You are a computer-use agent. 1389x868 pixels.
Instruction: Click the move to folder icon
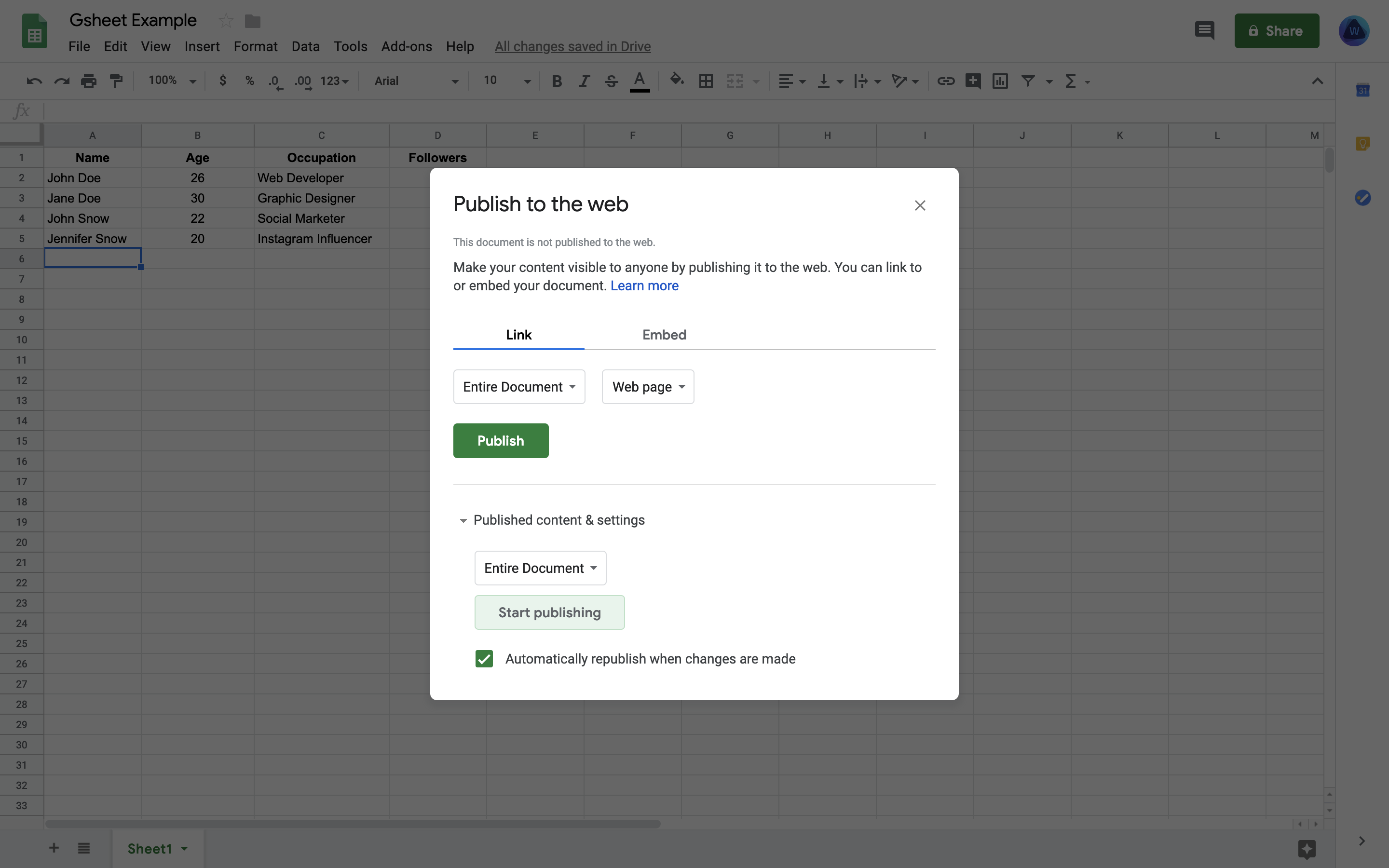tap(253, 21)
